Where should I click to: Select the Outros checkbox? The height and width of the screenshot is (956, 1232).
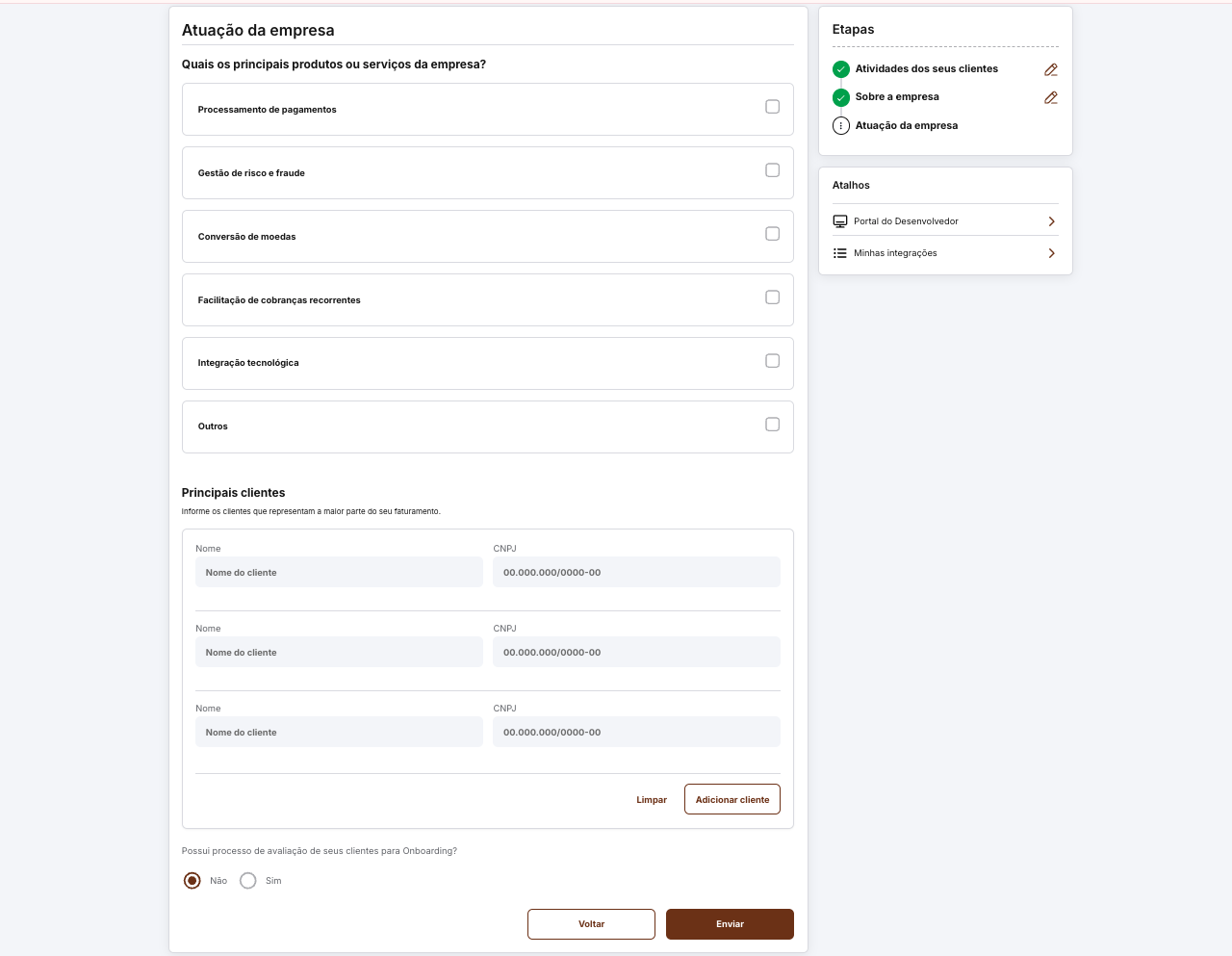[772, 425]
